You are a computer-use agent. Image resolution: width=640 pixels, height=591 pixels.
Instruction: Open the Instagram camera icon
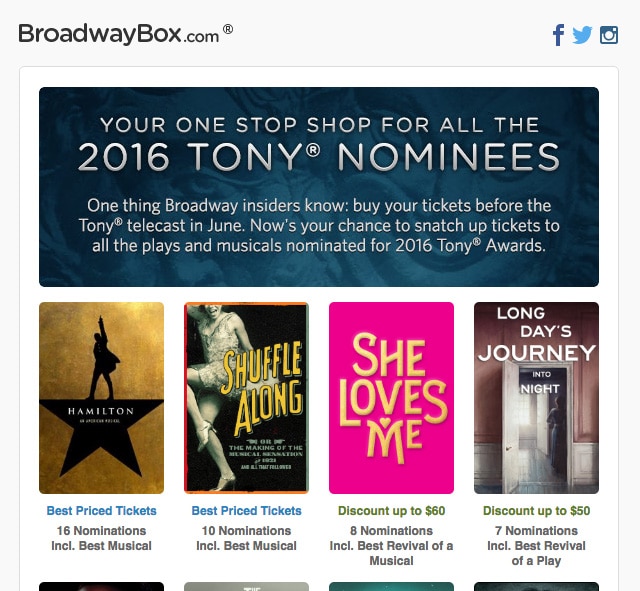click(609, 35)
